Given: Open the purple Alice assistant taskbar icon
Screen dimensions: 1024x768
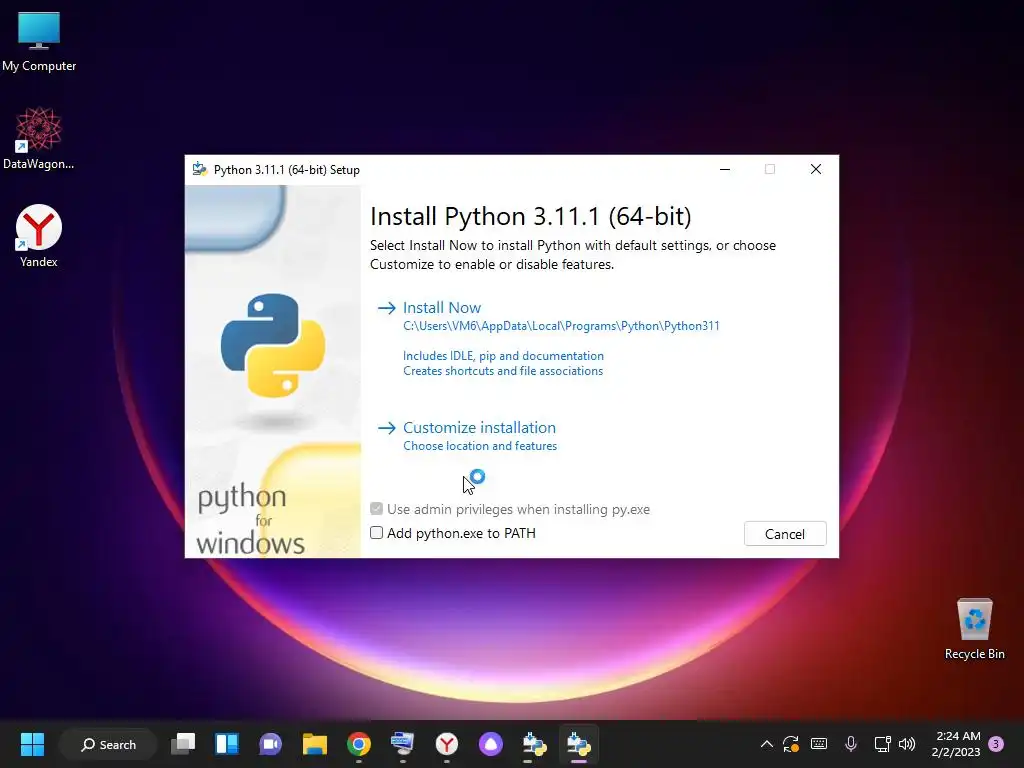Looking at the screenshot, I should point(490,744).
